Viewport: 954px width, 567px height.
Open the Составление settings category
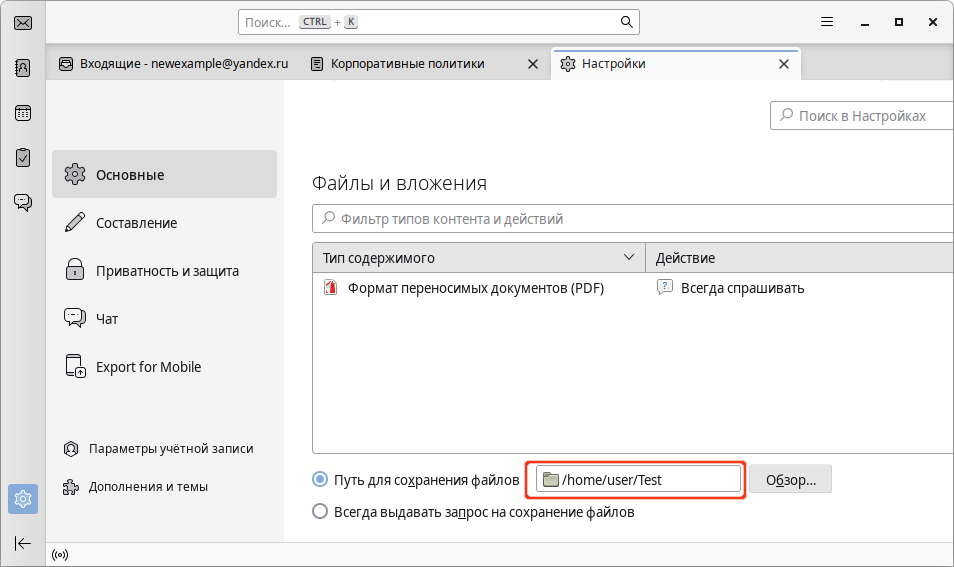tap(164, 223)
